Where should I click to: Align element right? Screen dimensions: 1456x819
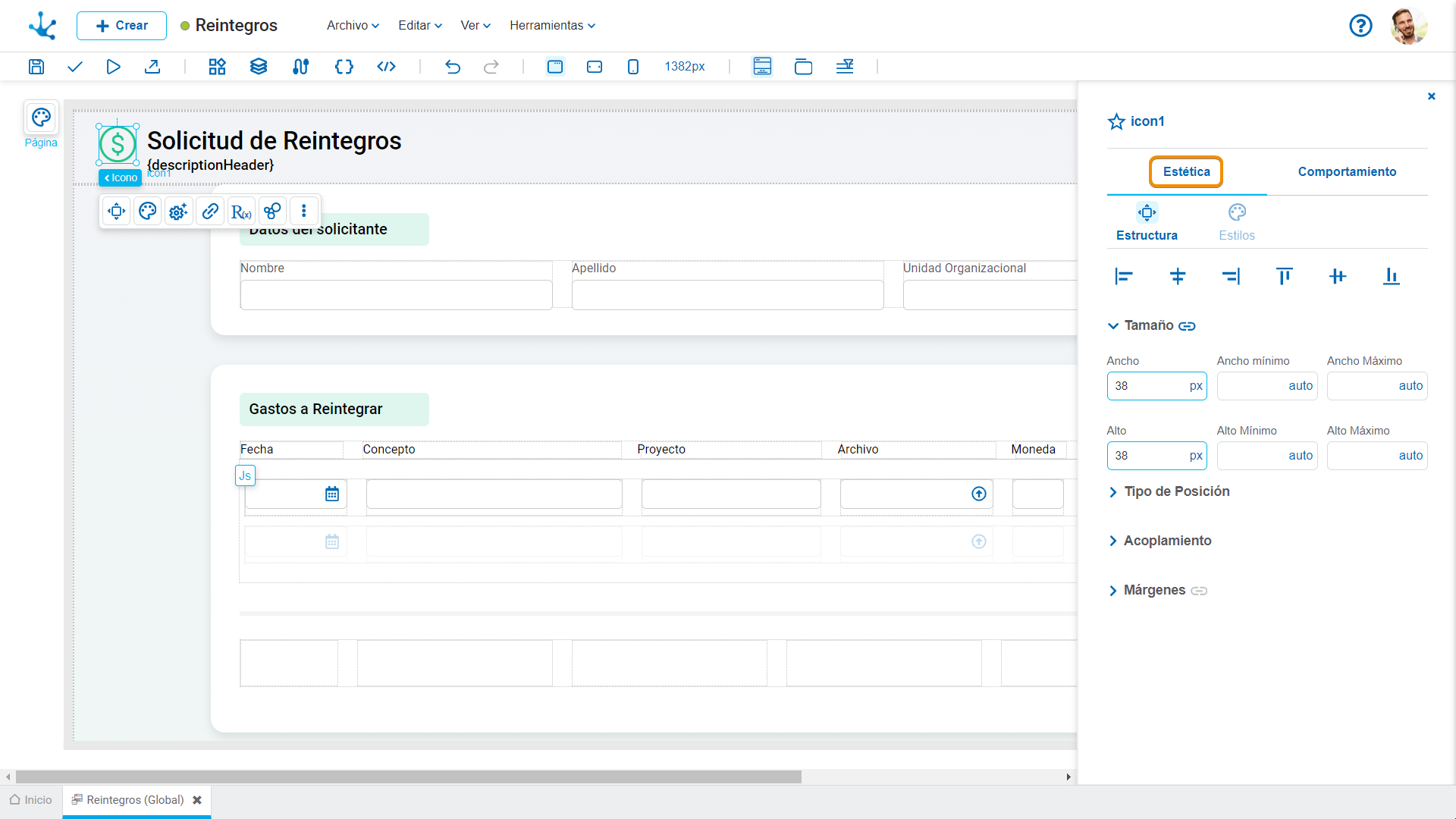(1231, 277)
